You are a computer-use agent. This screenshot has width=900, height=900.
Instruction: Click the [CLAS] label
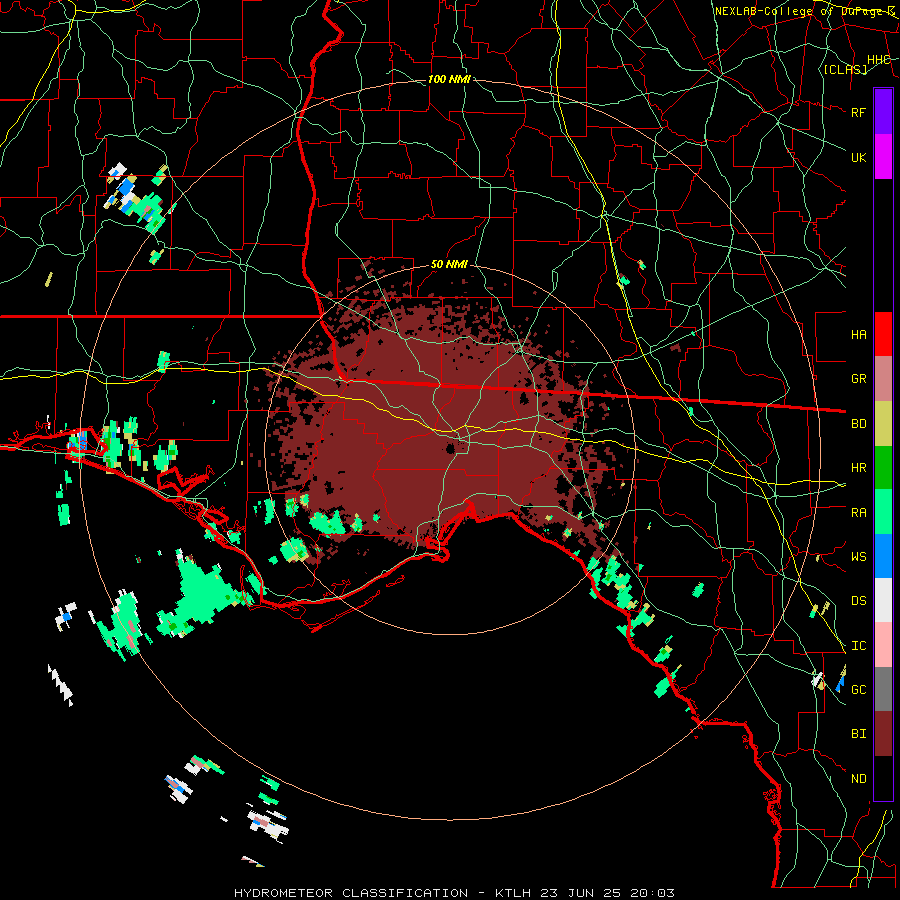(x=845, y=69)
